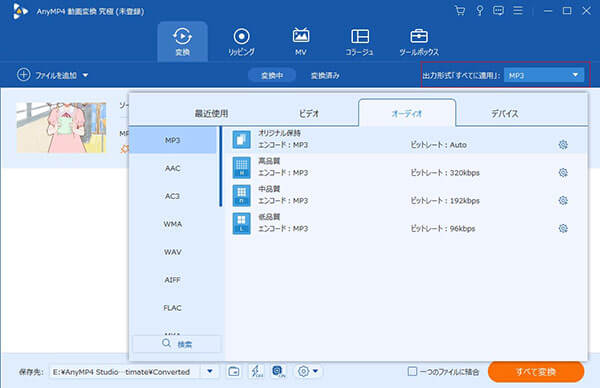Select the ビデオ format tab
This screenshot has height=388, width=600.
[309, 114]
